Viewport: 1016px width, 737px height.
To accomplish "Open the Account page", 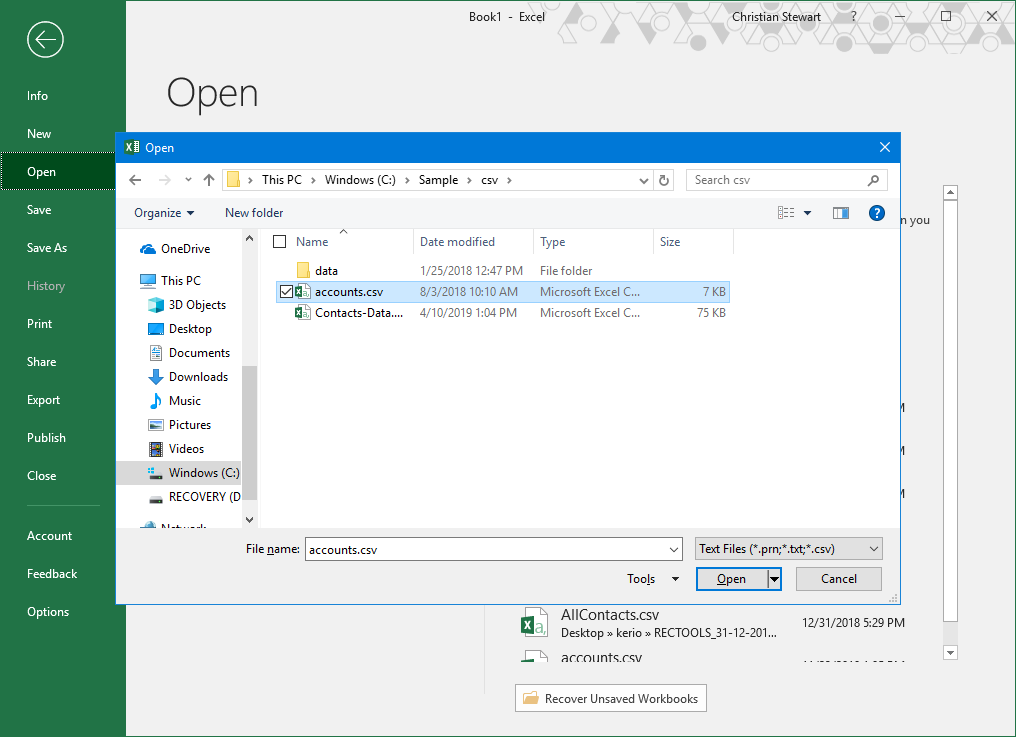I will [49, 536].
